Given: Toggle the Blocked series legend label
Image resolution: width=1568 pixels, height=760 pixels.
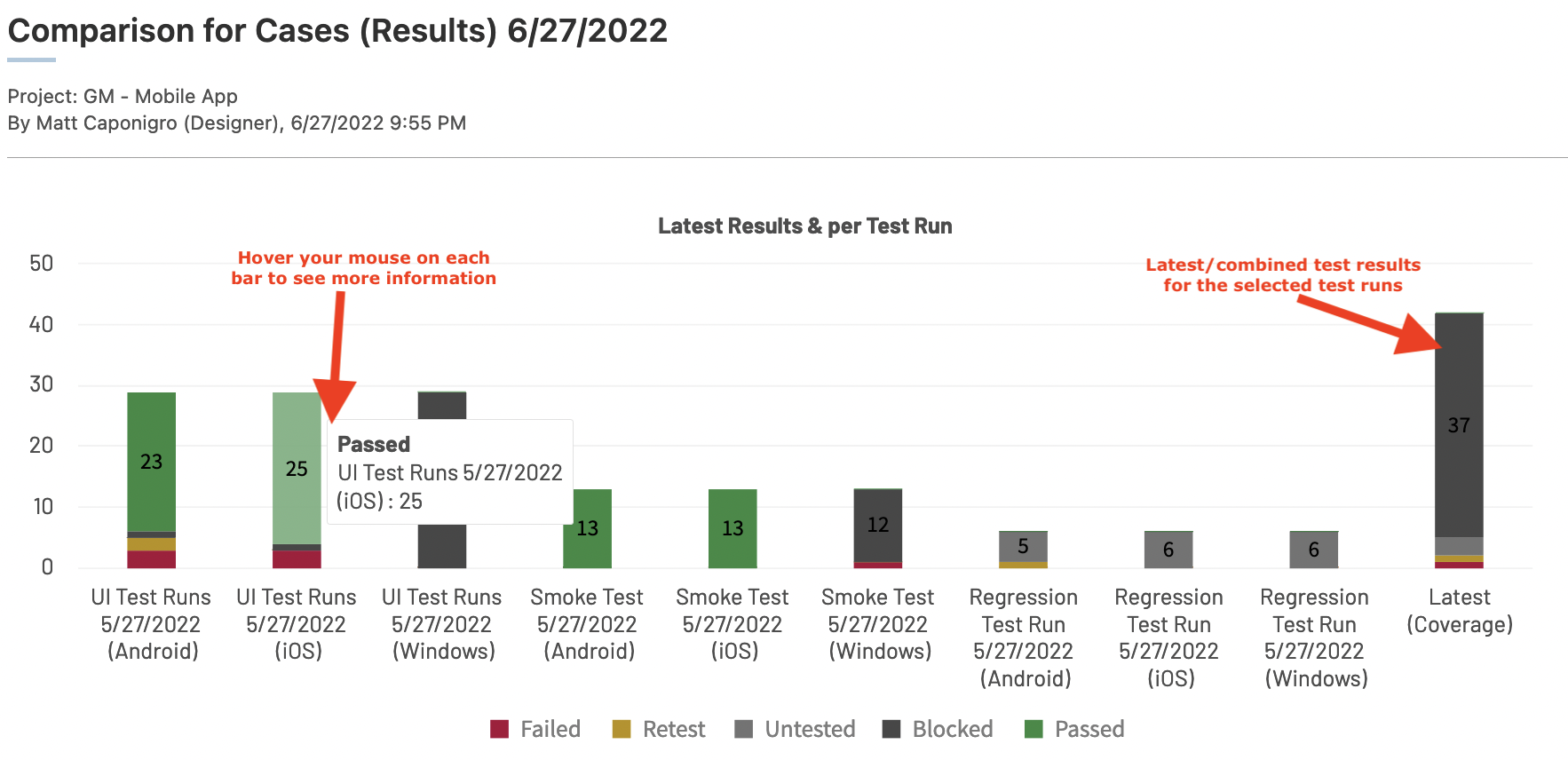Looking at the screenshot, I should click(953, 729).
